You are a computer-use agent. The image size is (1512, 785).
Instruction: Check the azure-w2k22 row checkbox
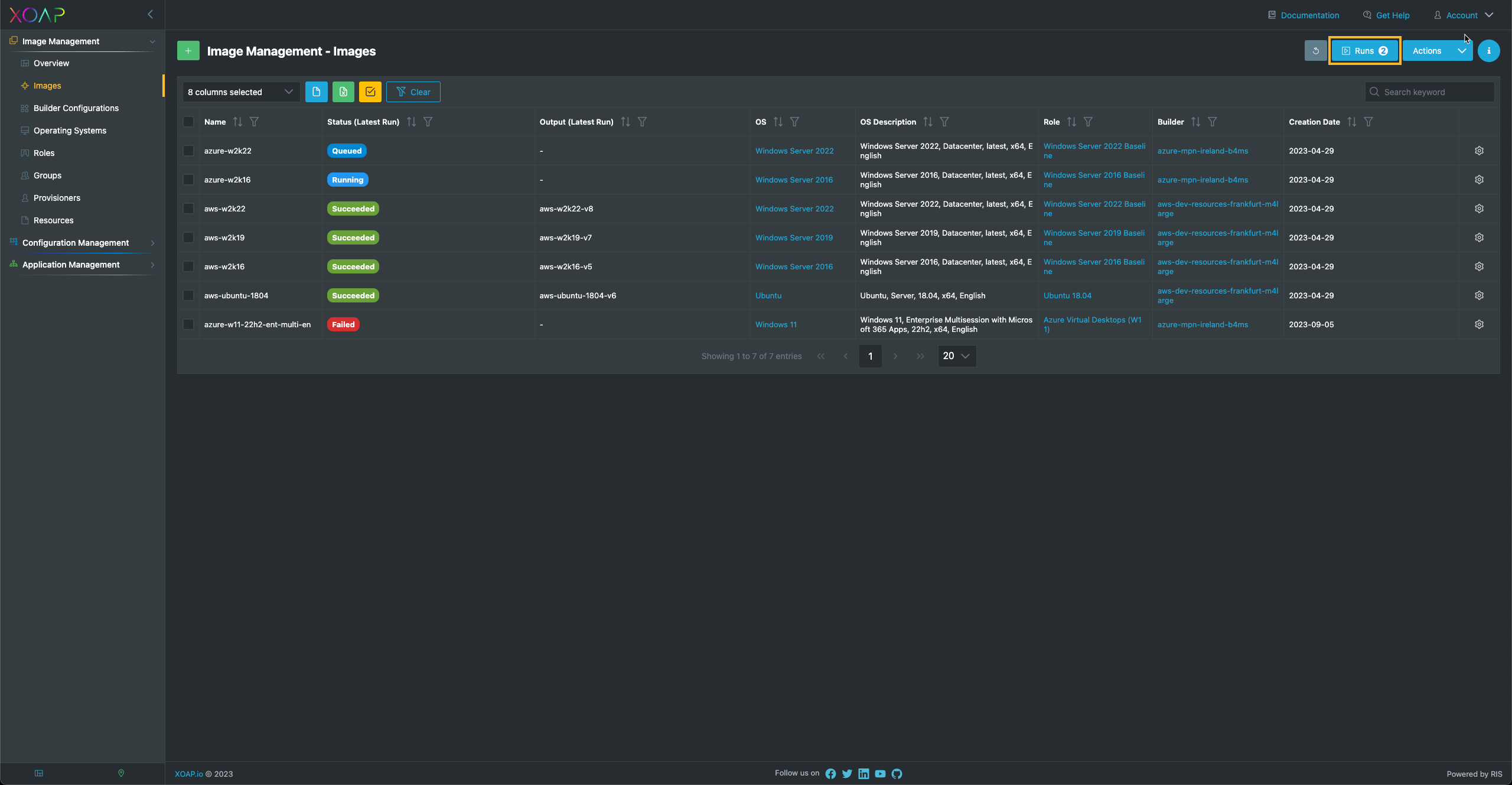188,151
